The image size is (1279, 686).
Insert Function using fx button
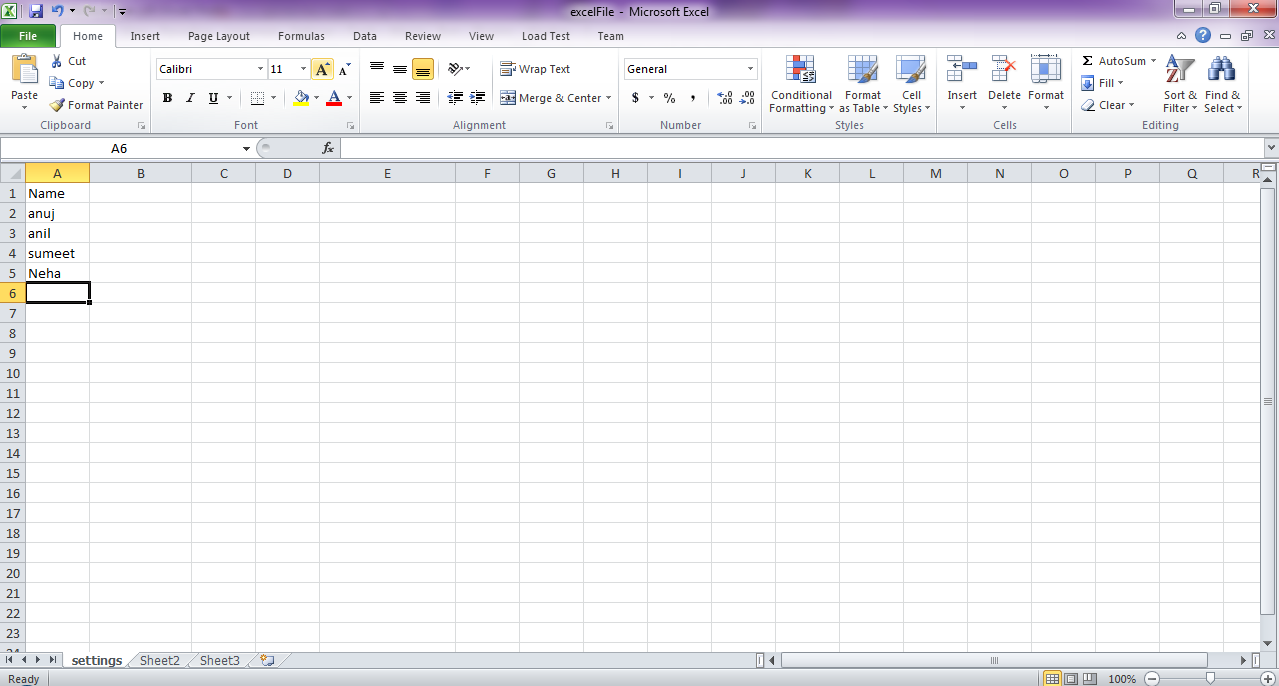tap(327, 148)
